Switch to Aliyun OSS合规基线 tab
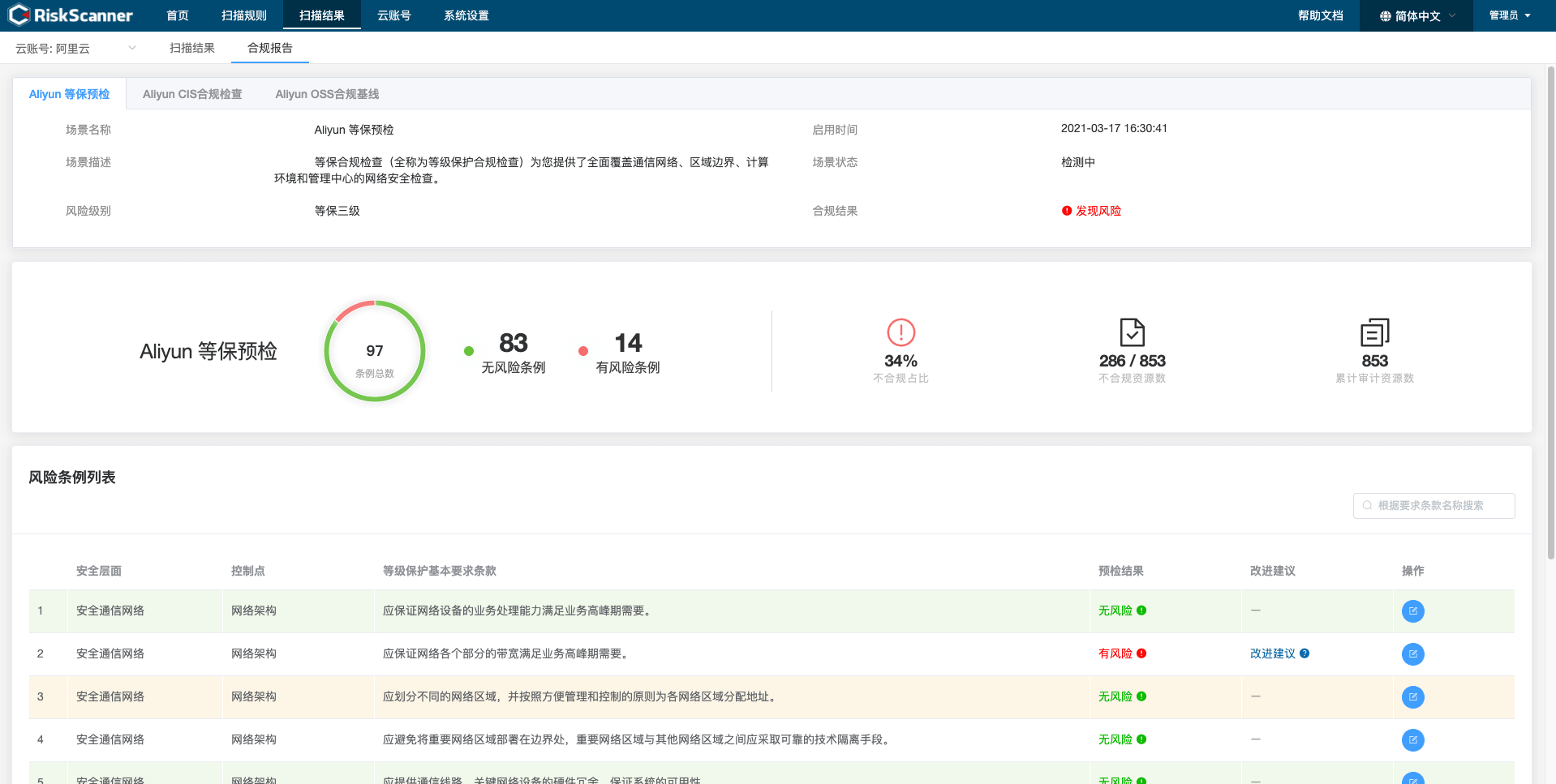 (x=327, y=94)
